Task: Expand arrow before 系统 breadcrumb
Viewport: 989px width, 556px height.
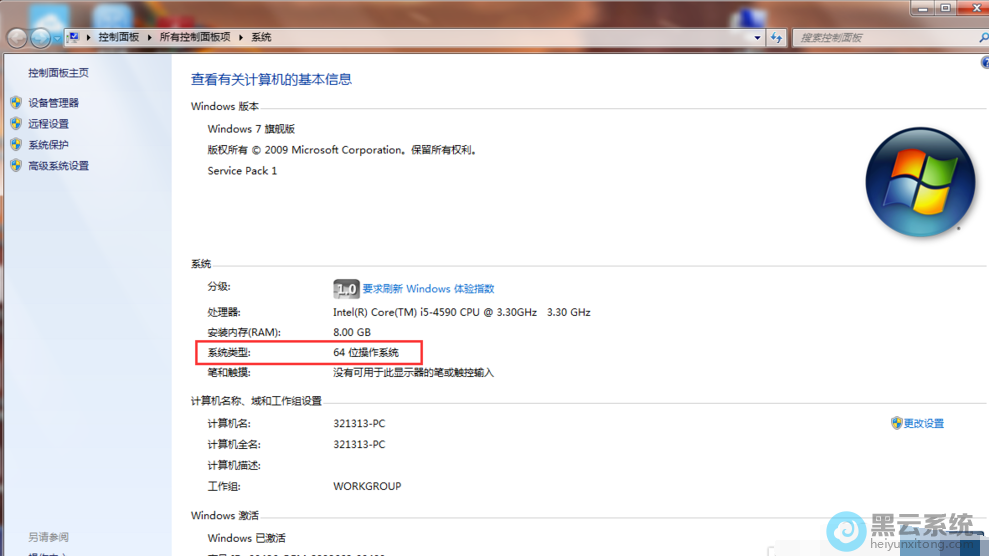Action: tap(241, 37)
